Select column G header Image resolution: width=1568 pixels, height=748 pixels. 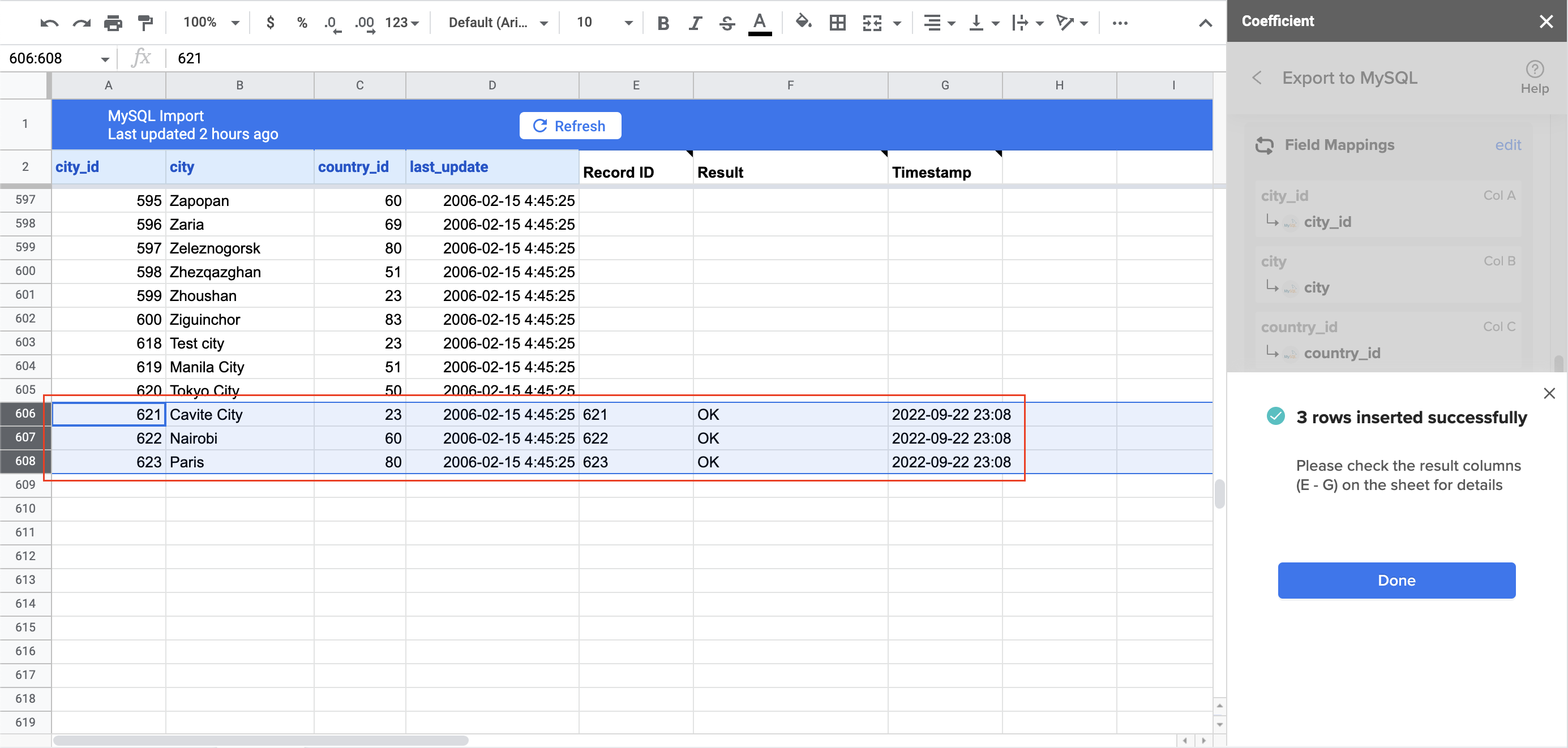click(x=945, y=85)
